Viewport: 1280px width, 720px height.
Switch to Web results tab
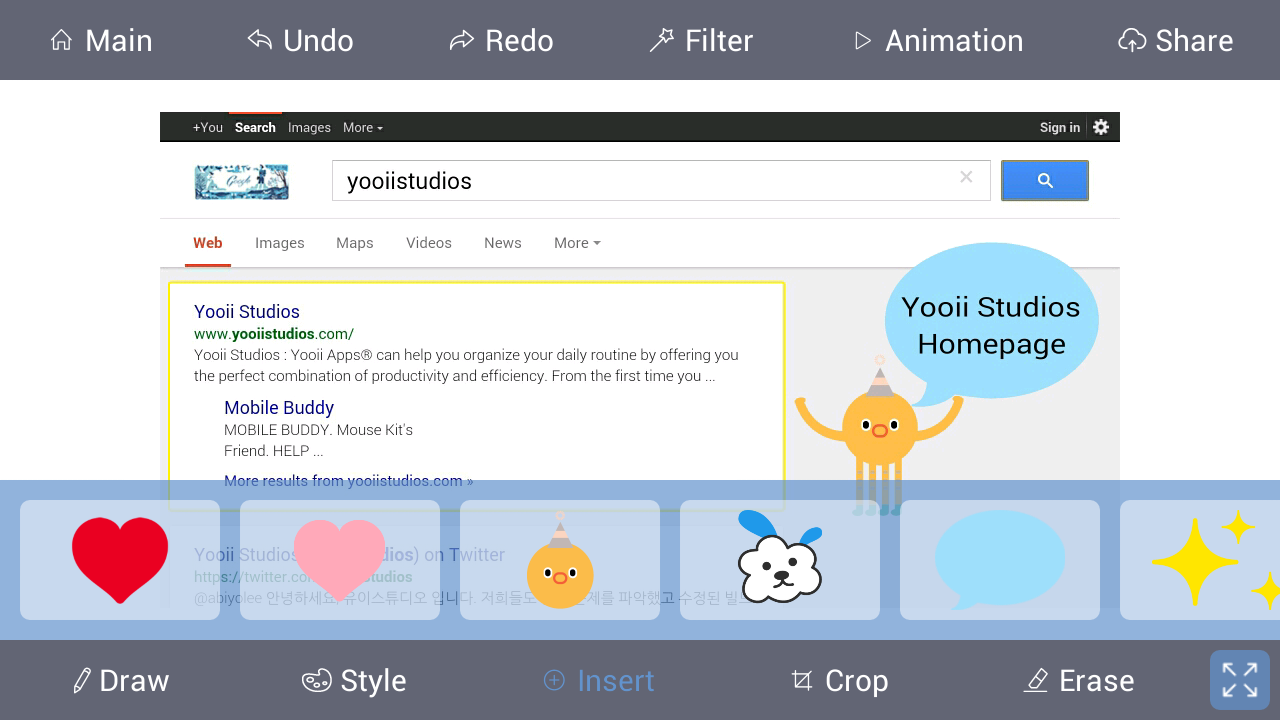[208, 243]
